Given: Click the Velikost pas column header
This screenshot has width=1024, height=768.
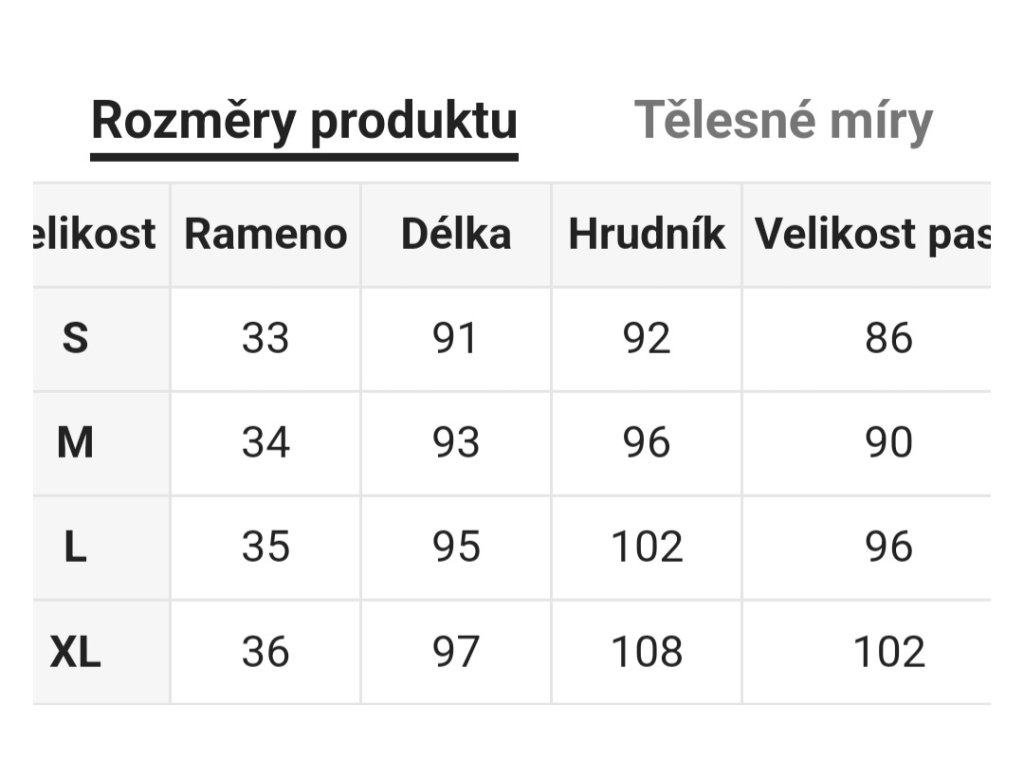Looking at the screenshot, I should point(872,234).
